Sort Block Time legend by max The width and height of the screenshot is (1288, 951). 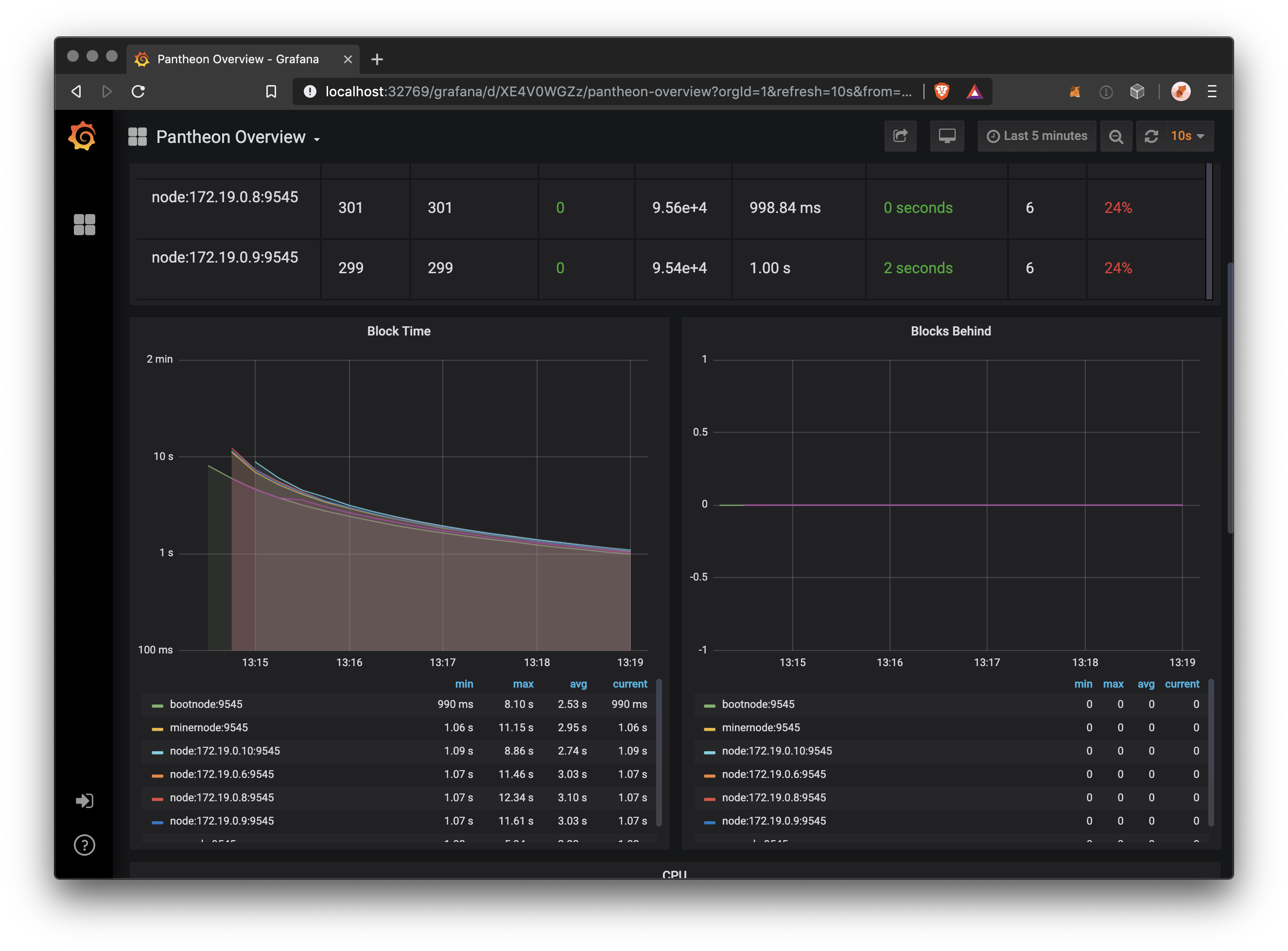[522, 684]
